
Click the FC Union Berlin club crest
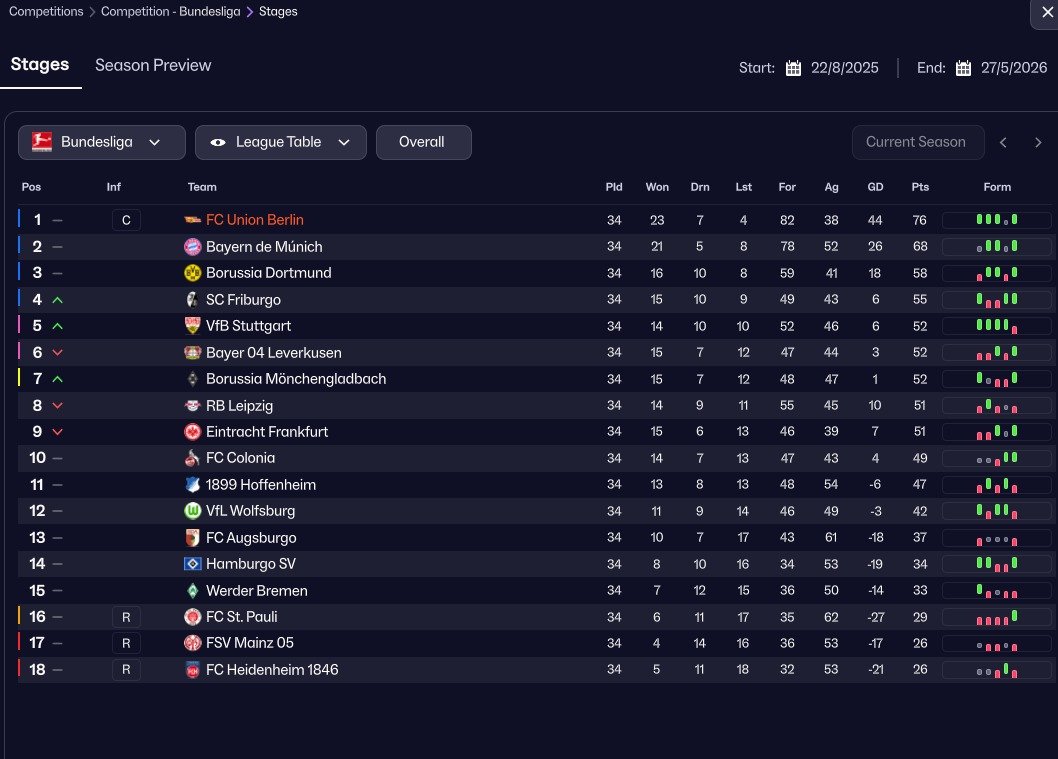[x=193, y=220]
